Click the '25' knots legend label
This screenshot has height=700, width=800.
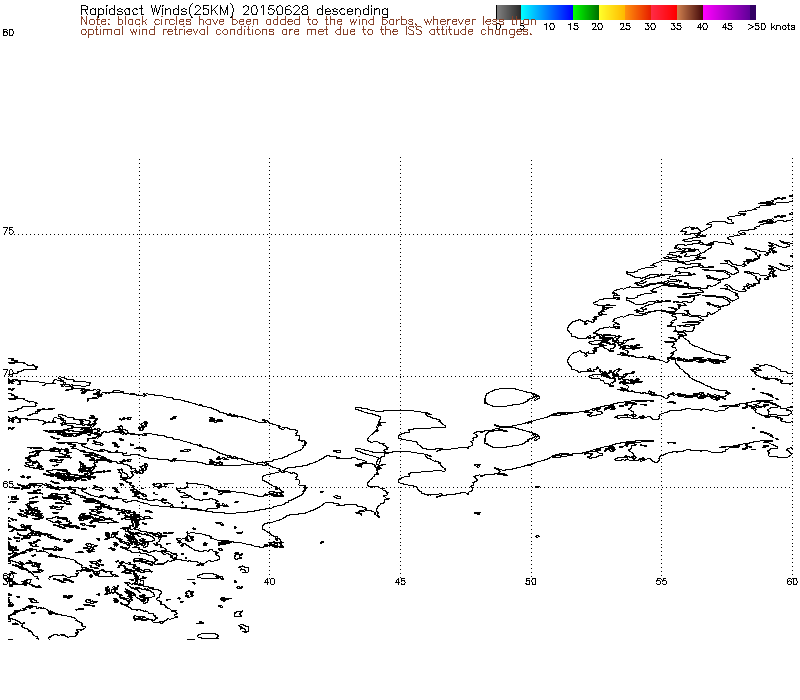point(625,27)
